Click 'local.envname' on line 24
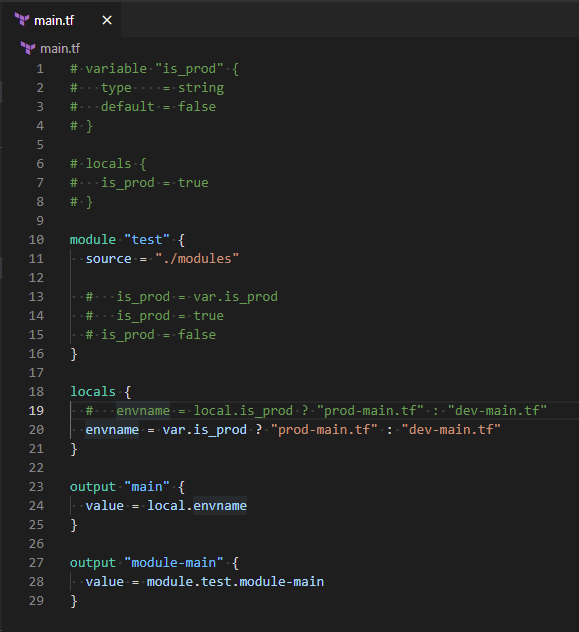This screenshot has height=632, width=579. click(197, 506)
